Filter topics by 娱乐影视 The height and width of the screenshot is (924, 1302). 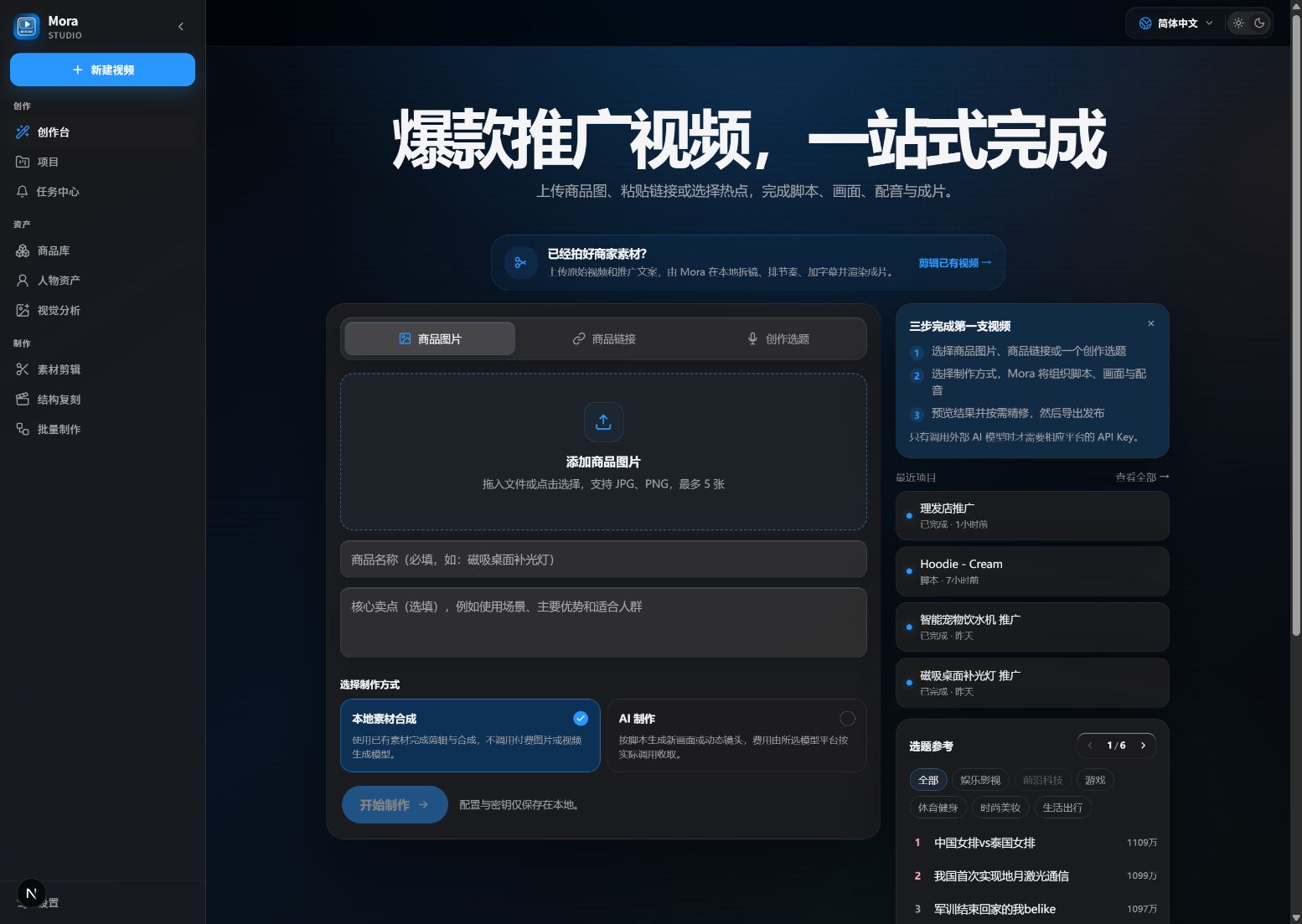[x=980, y=780]
